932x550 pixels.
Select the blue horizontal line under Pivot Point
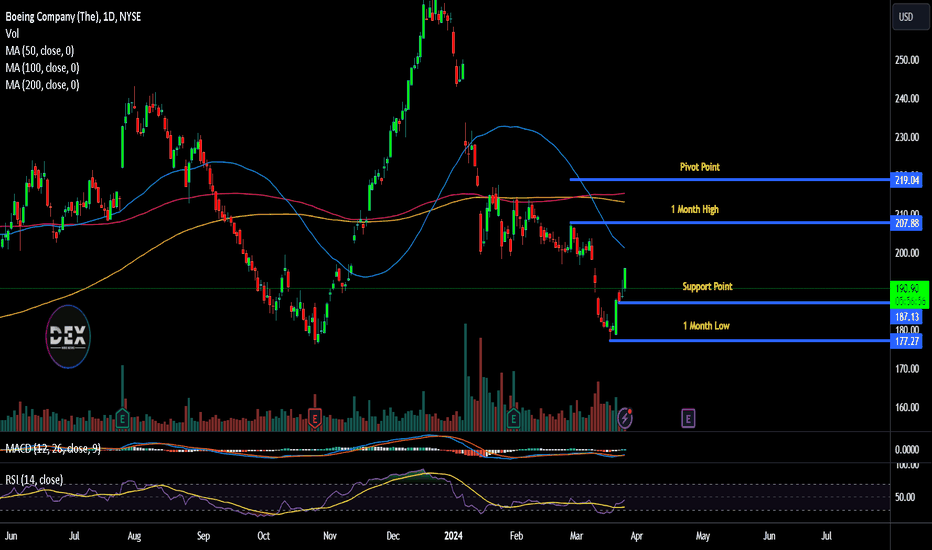click(730, 180)
